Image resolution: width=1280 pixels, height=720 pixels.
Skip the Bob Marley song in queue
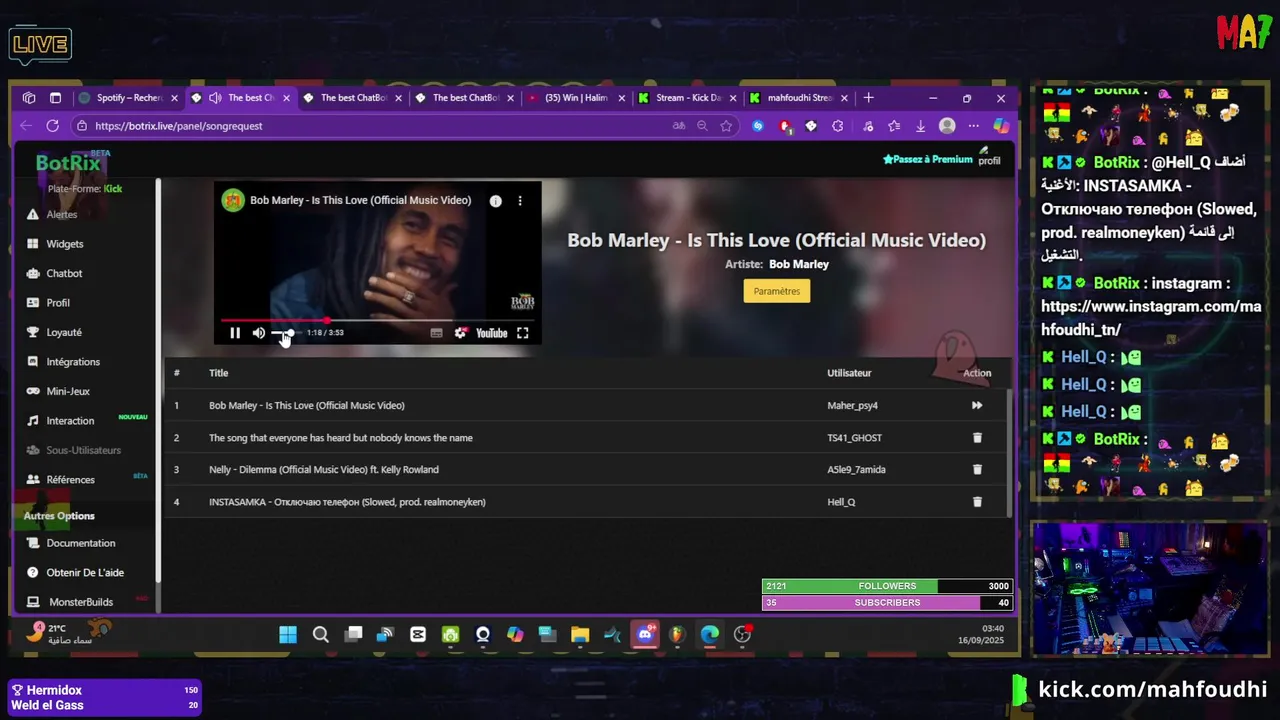click(977, 405)
